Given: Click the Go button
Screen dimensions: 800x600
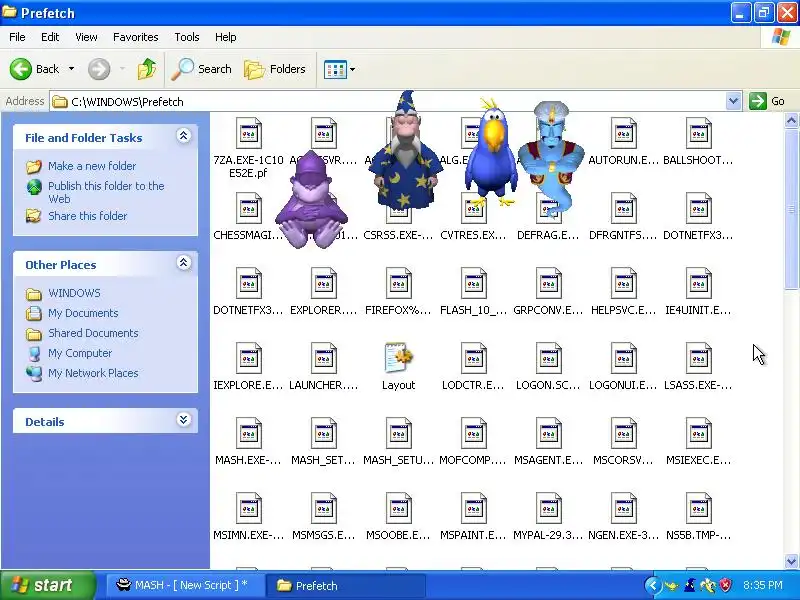Looking at the screenshot, I should pyautogui.click(x=767, y=101).
